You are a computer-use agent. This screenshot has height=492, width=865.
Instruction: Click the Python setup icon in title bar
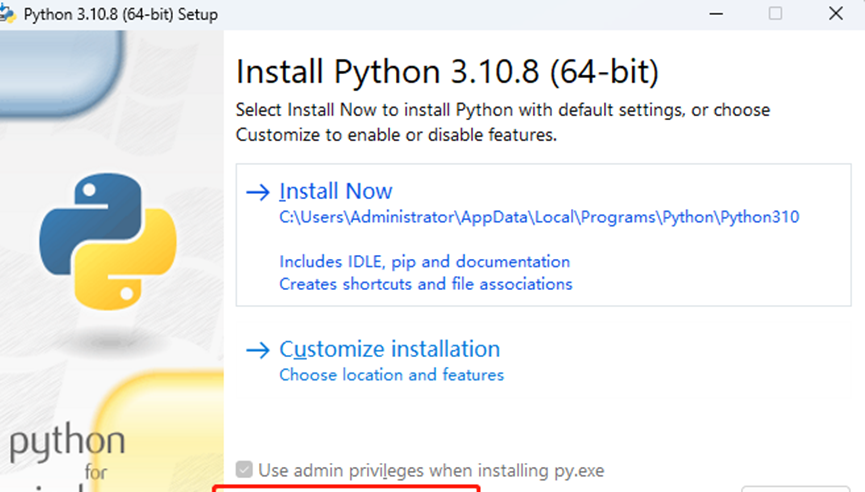8,14
